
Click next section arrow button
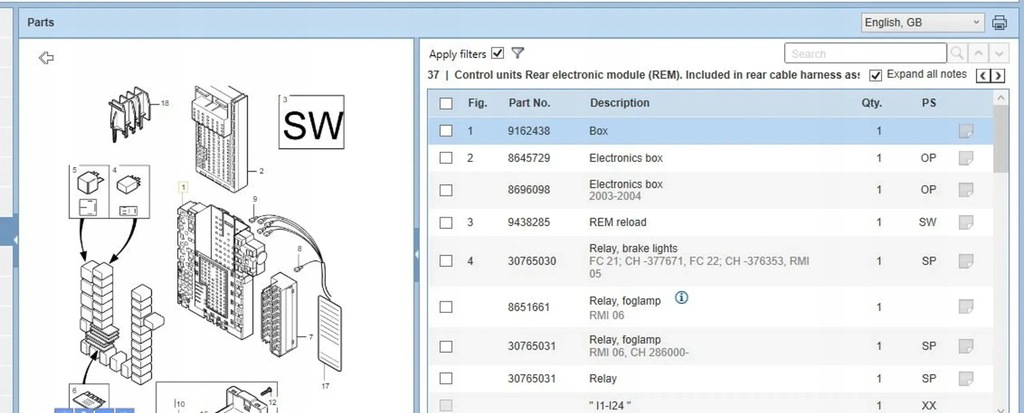[998, 76]
